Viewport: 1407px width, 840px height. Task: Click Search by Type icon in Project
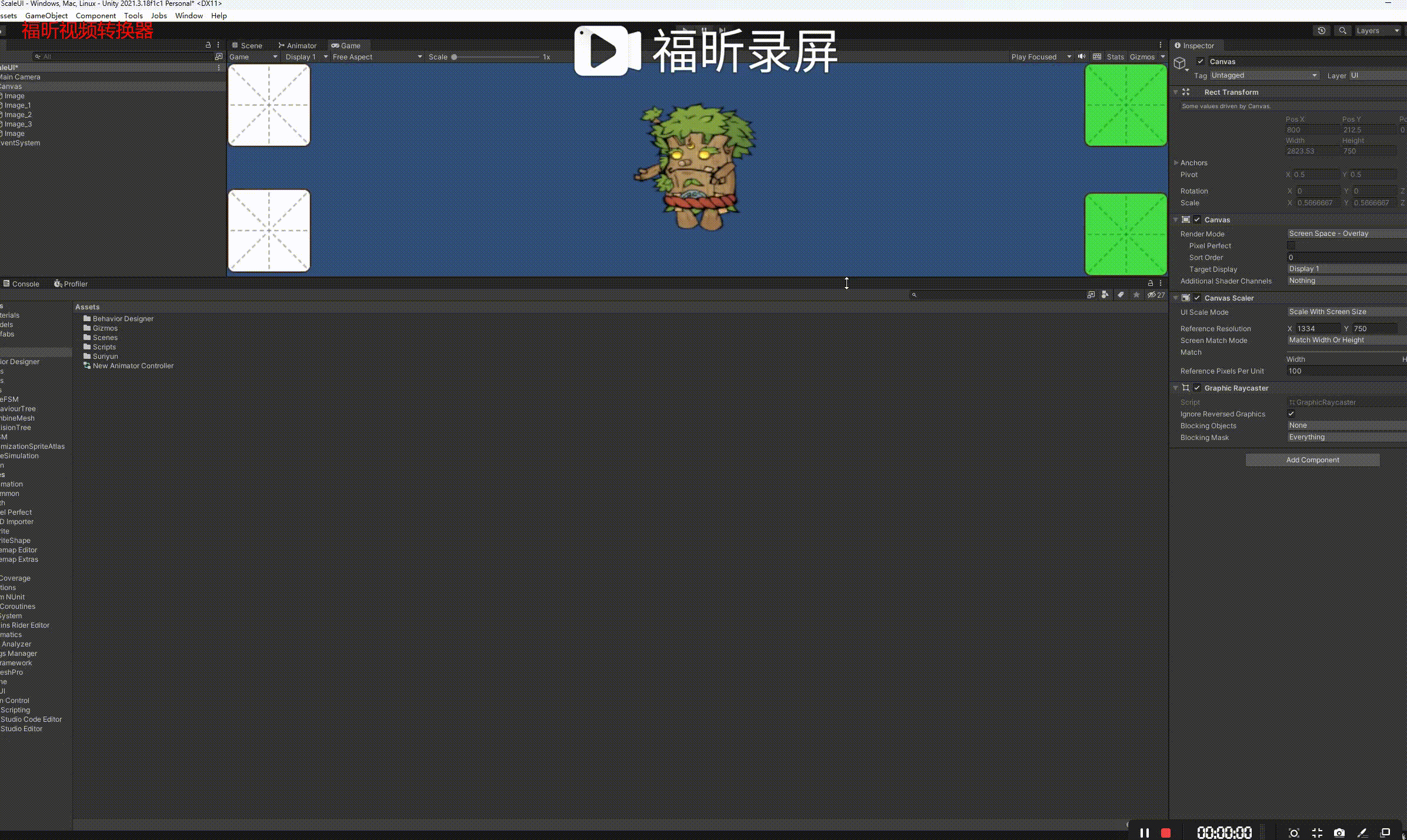click(x=1105, y=295)
